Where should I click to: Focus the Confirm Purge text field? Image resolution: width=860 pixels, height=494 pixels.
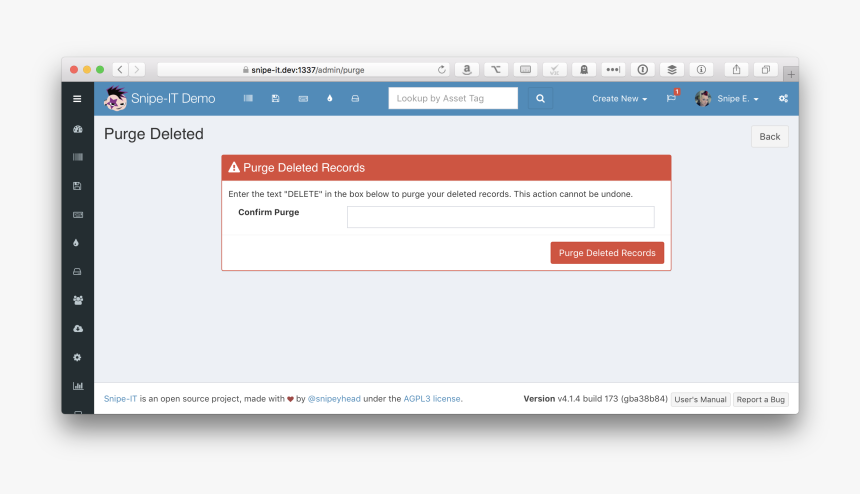pos(501,217)
